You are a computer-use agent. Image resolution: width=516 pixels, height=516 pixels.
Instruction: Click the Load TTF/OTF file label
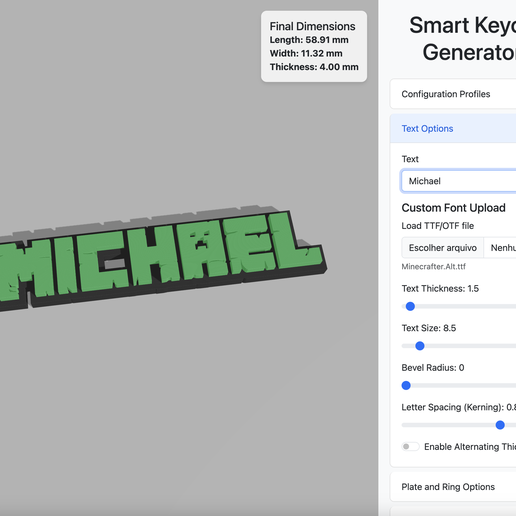coord(438,226)
